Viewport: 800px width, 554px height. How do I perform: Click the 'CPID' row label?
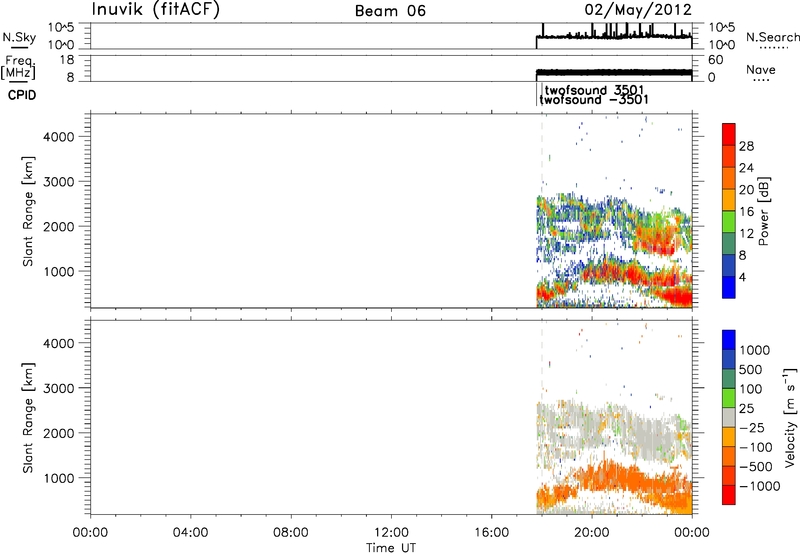tap(22, 95)
